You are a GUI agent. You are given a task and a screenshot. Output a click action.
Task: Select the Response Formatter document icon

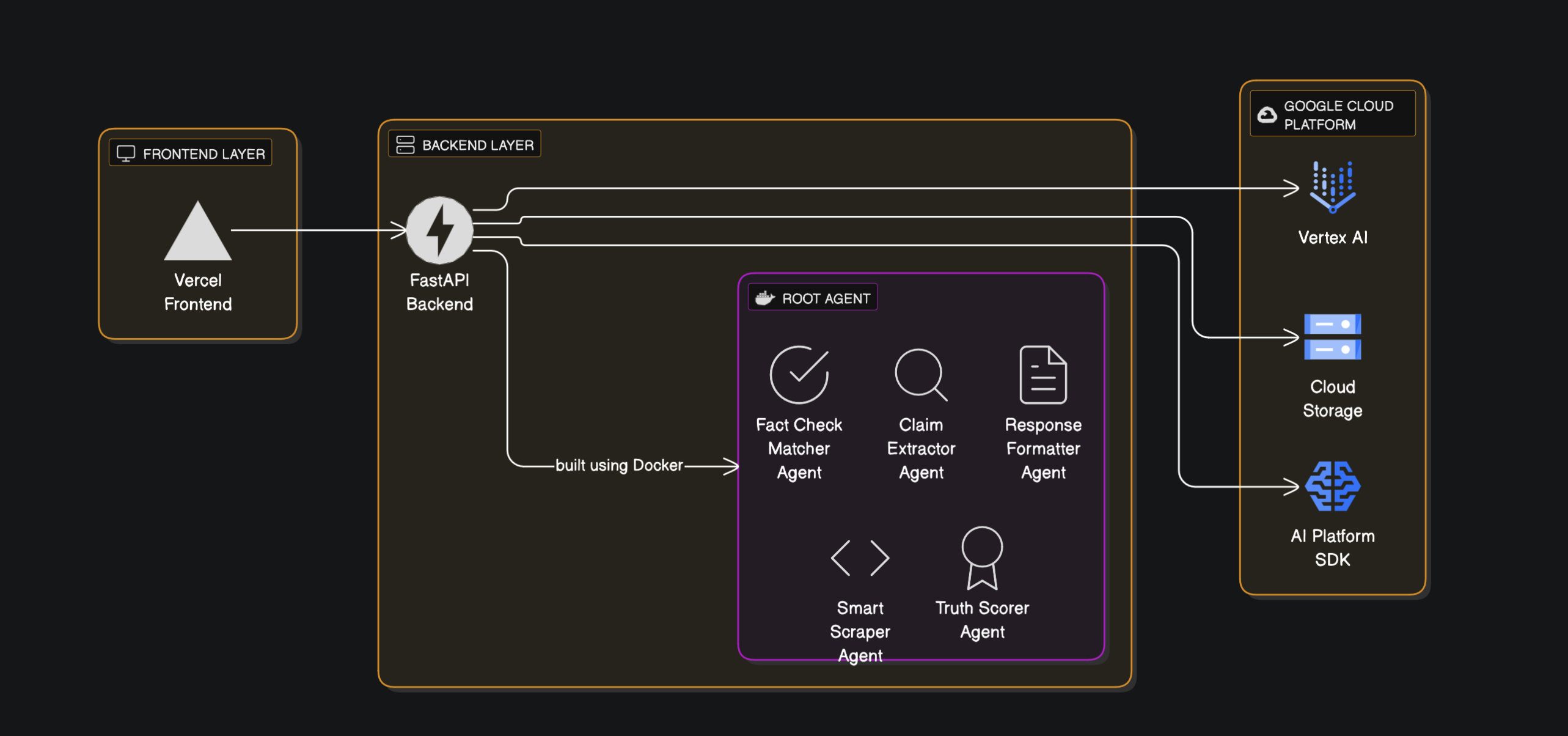click(1042, 374)
